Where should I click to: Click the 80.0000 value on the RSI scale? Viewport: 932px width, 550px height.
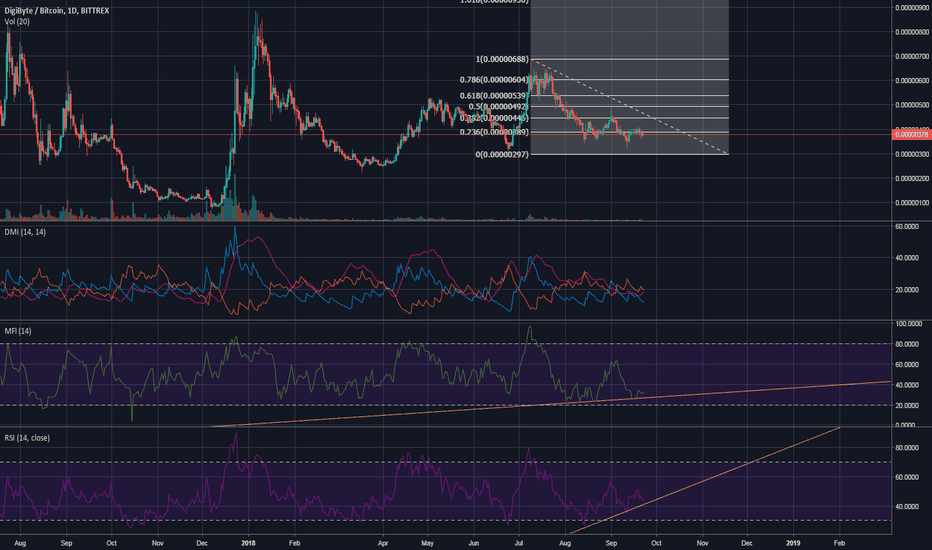click(907, 448)
